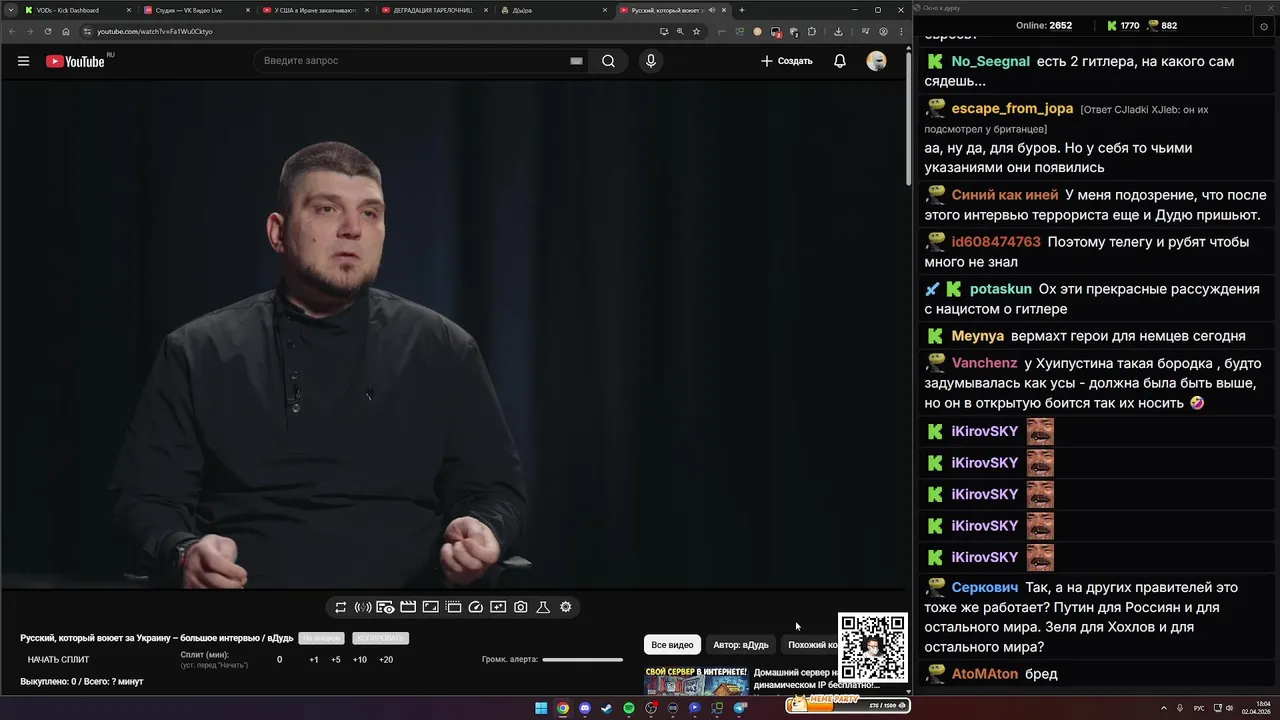Click username escape_from_jopa in chat
The height and width of the screenshot is (720, 1280).
1012,108
